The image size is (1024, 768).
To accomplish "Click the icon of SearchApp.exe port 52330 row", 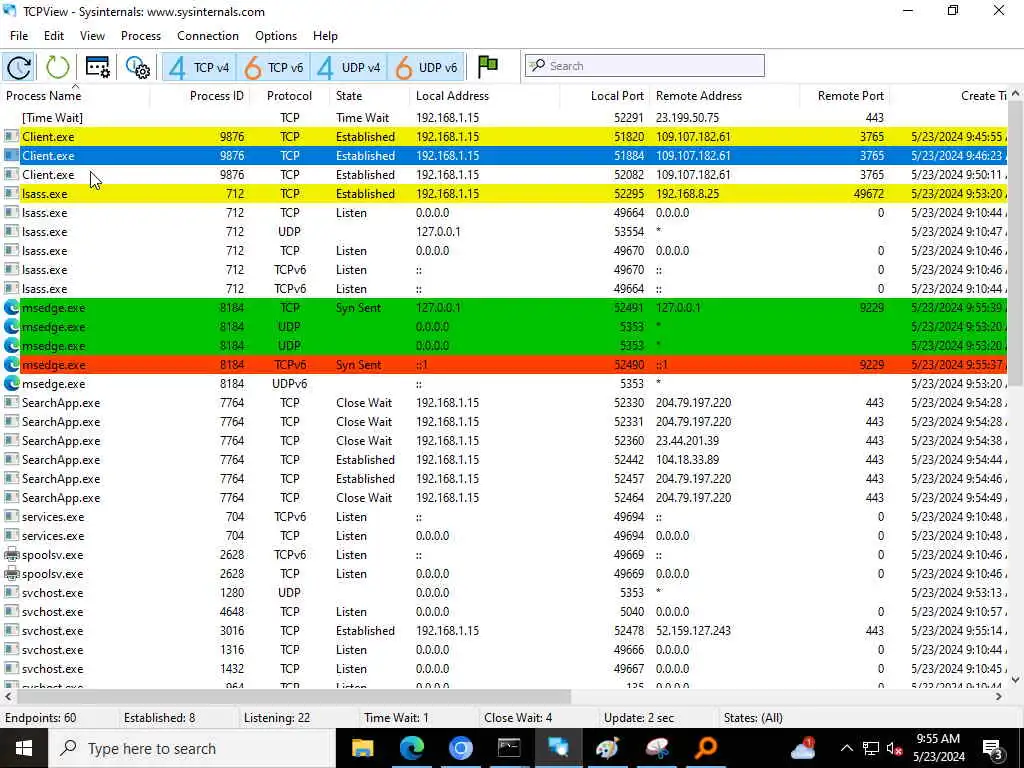I will click(x=11, y=403).
